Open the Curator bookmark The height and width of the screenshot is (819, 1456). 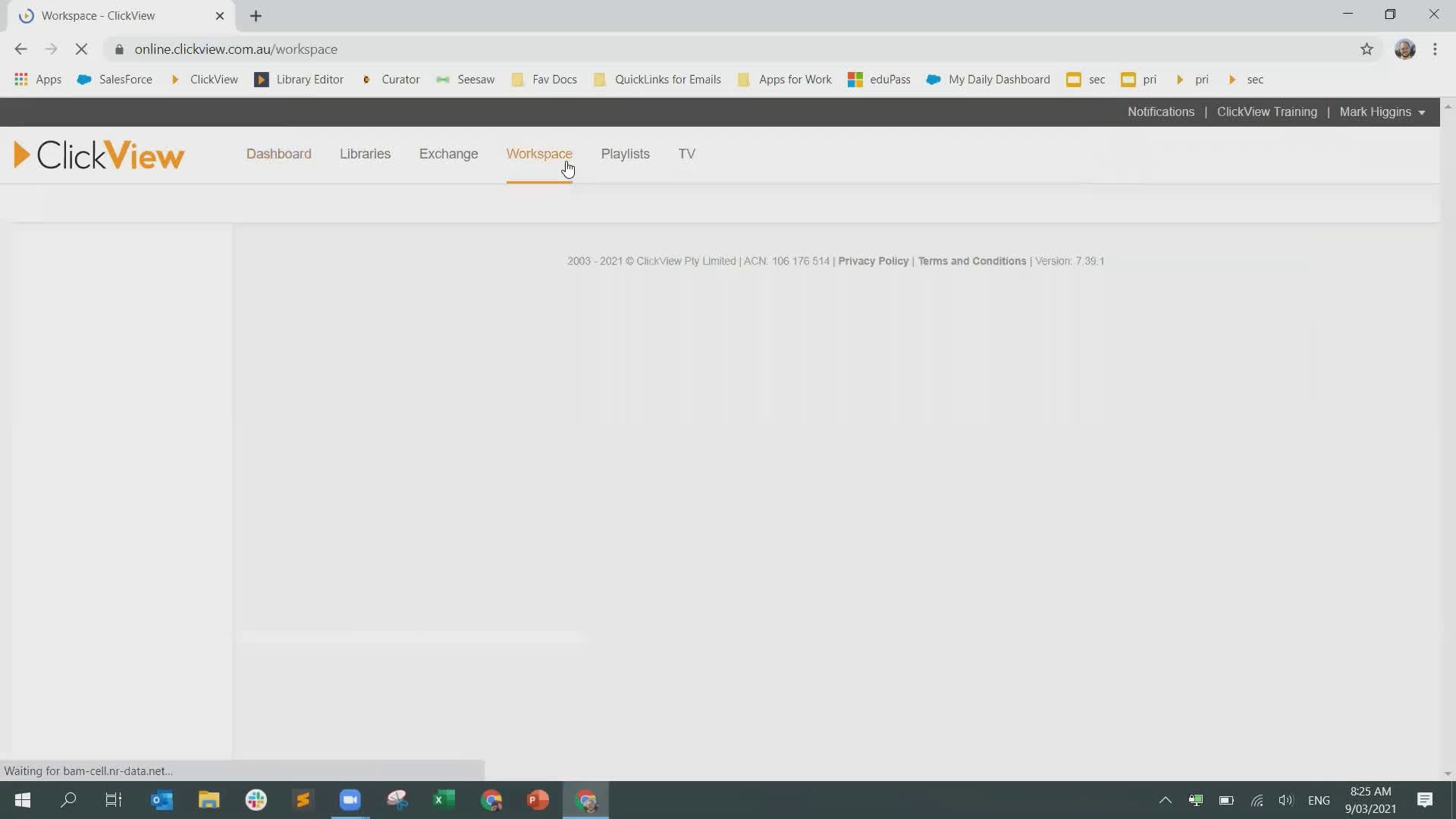[x=391, y=80]
